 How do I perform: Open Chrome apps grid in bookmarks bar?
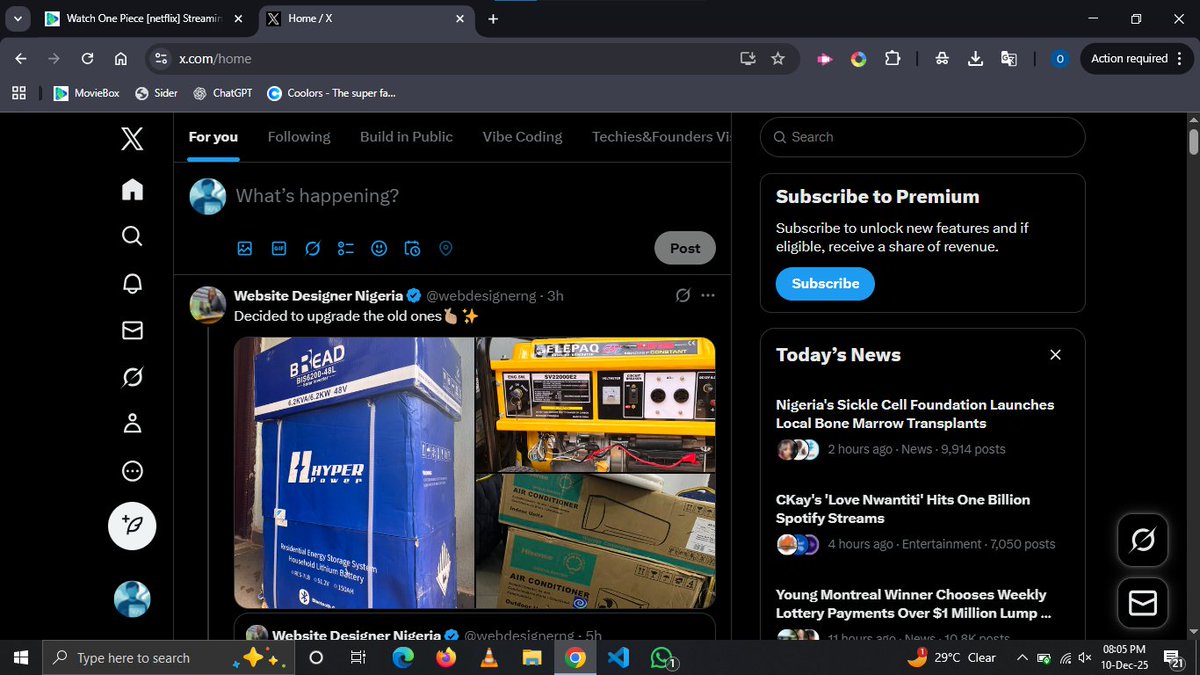point(18,93)
